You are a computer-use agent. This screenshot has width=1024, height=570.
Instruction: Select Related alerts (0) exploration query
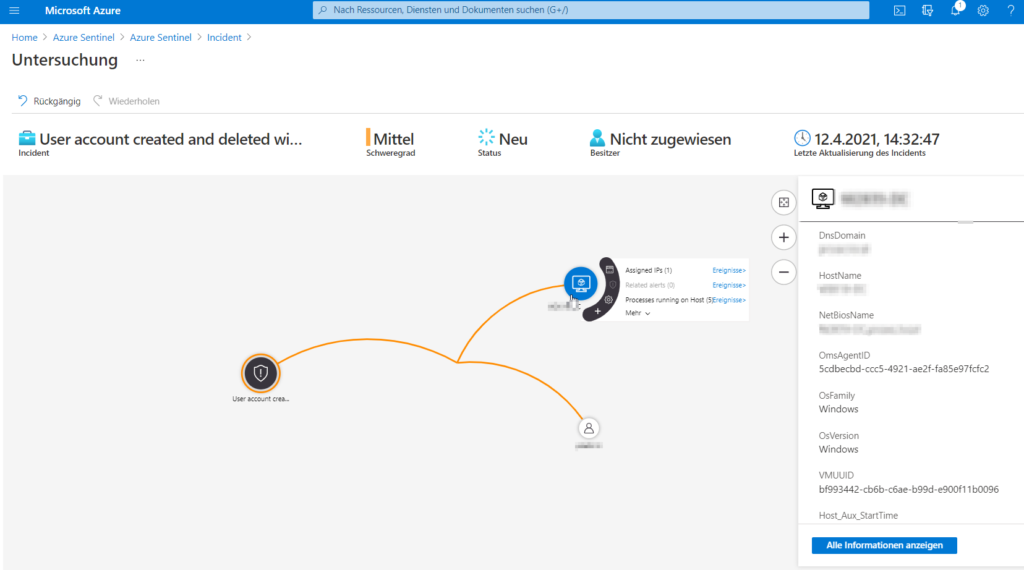[650, 285]
